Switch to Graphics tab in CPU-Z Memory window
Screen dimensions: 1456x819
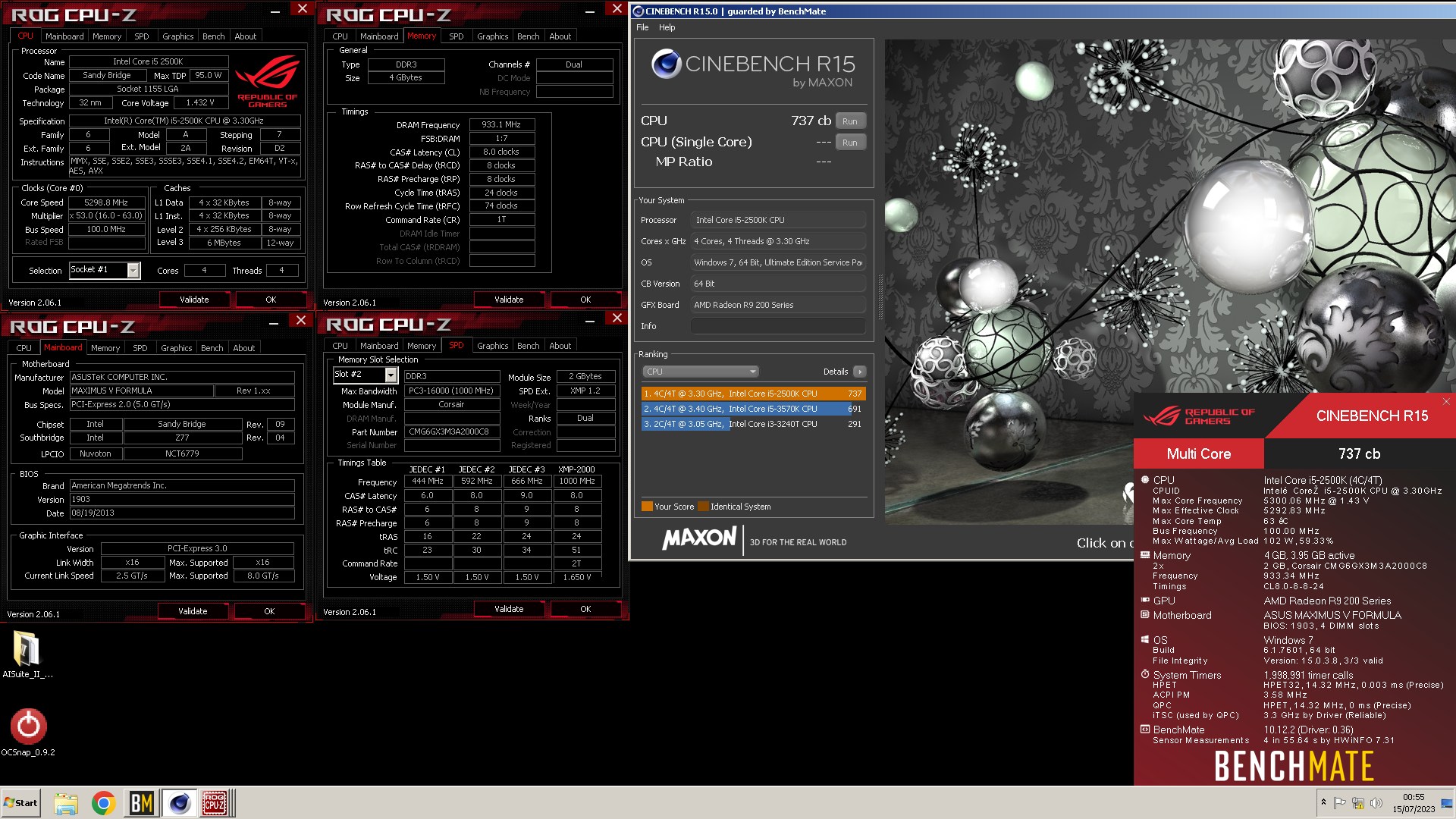pyautogui.click(x=492, y=36)
